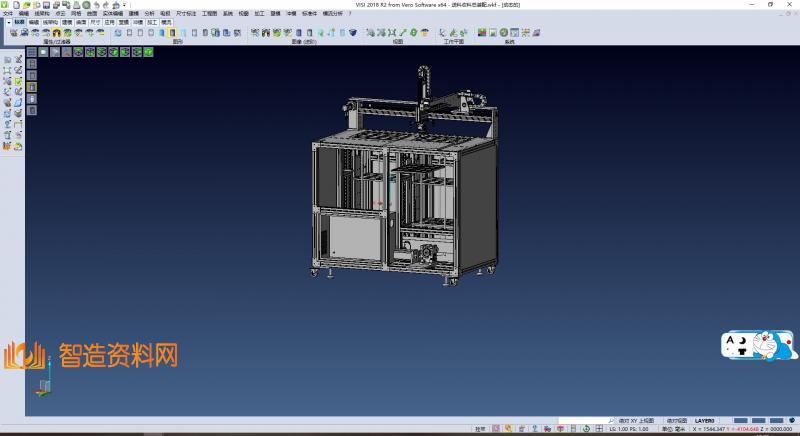Click first icon in 属性/过滤器 ribbon group
The height and width of the screenshot is (436, 800).
click(x=14, y=33)
